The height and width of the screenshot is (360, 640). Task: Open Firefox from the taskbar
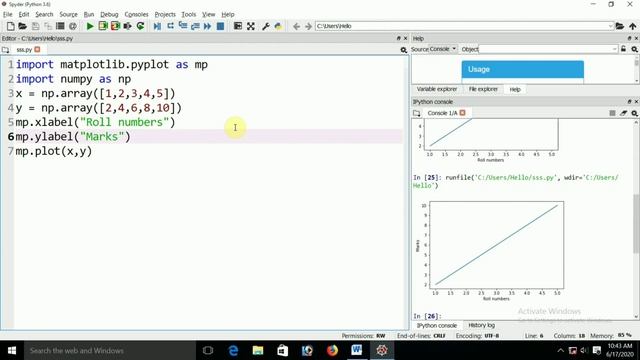click(332, 350)
